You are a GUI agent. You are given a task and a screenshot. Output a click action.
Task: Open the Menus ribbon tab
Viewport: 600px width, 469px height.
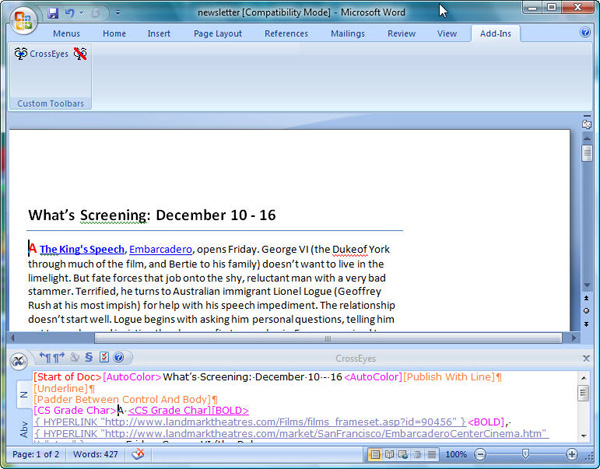(x=66, y=34)
